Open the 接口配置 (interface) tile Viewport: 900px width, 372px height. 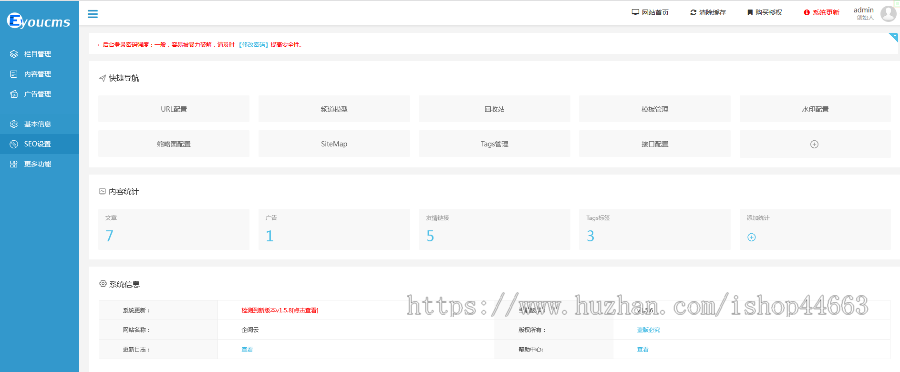655,144
